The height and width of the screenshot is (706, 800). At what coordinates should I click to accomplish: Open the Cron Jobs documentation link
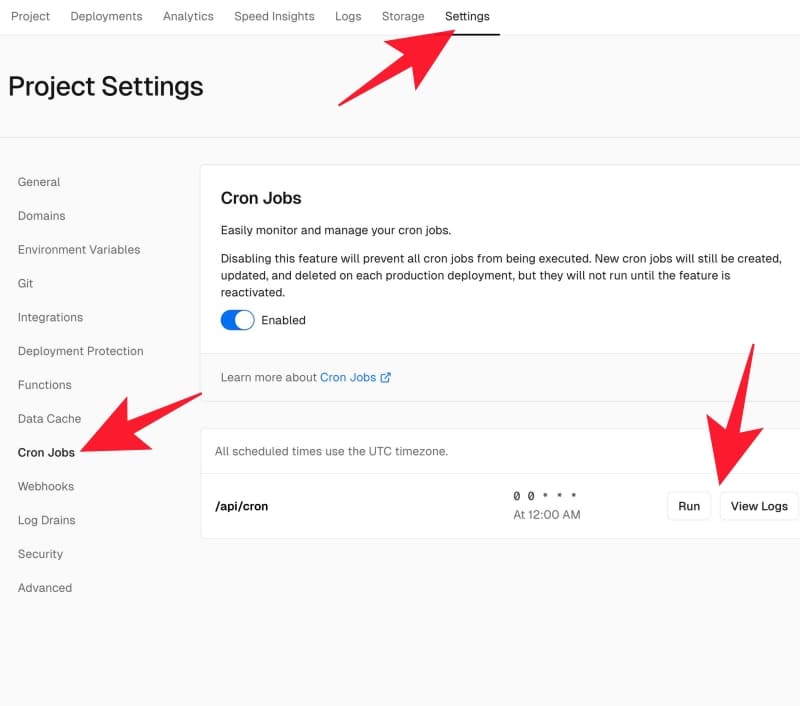(x=348, y=378)
